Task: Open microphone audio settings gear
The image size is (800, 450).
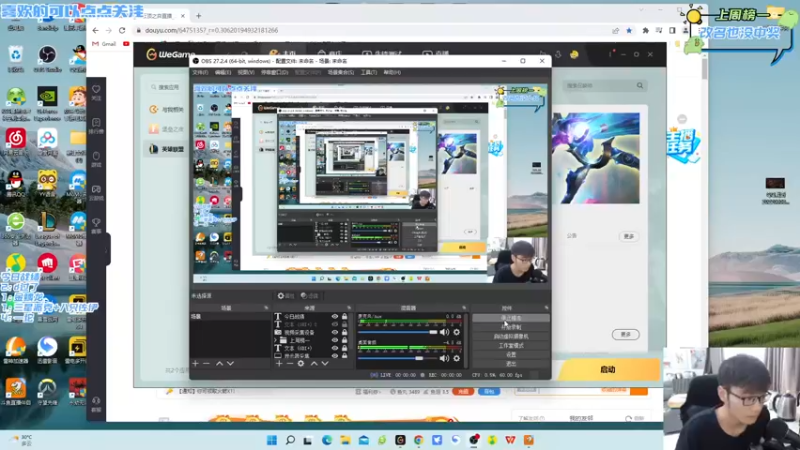Action: [x=457, y=332]
